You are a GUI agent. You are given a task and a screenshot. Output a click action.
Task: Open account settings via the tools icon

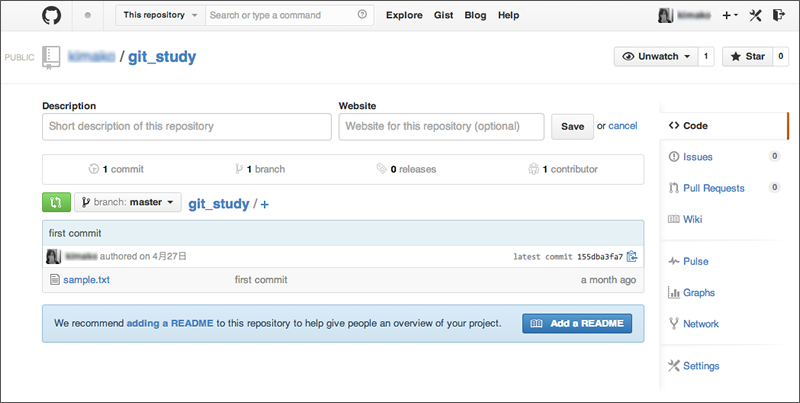click(x=756, y=16)
